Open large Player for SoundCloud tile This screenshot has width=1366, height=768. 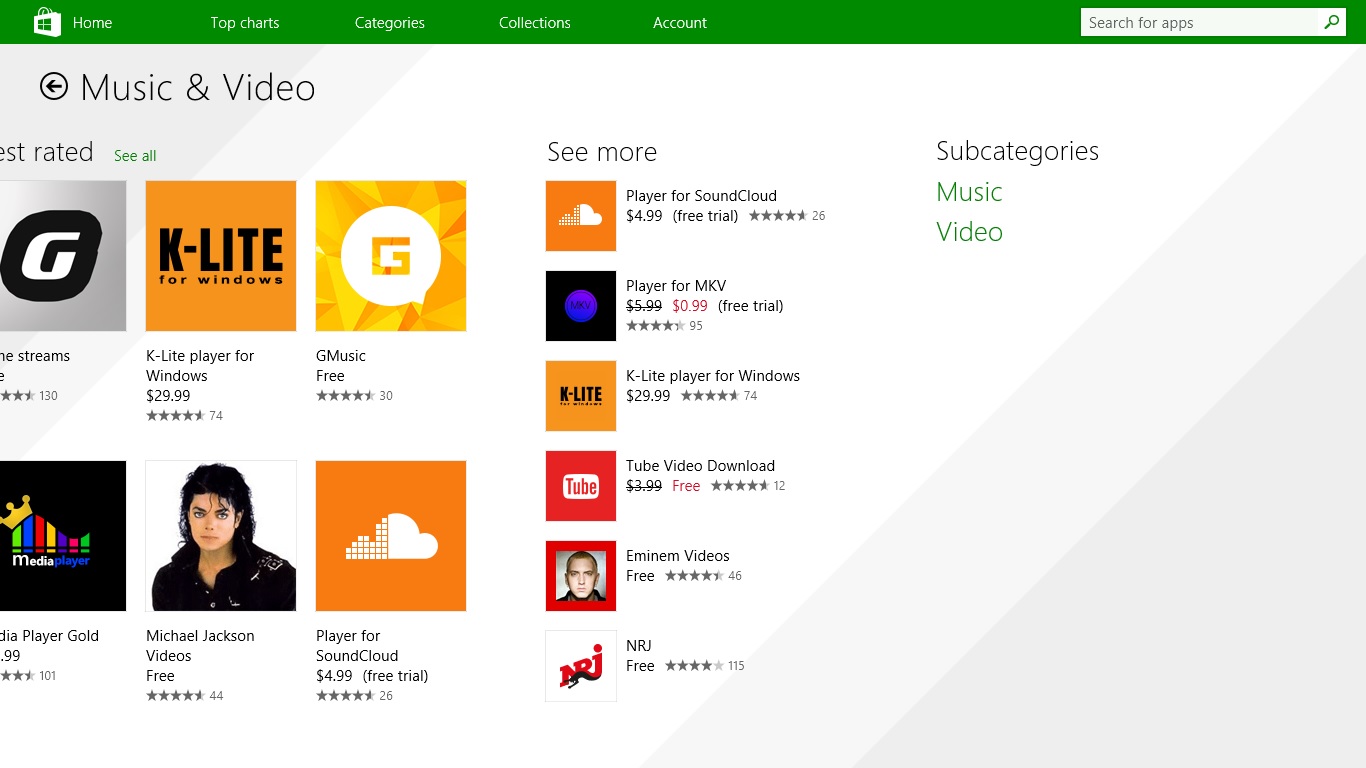(391, 536)
